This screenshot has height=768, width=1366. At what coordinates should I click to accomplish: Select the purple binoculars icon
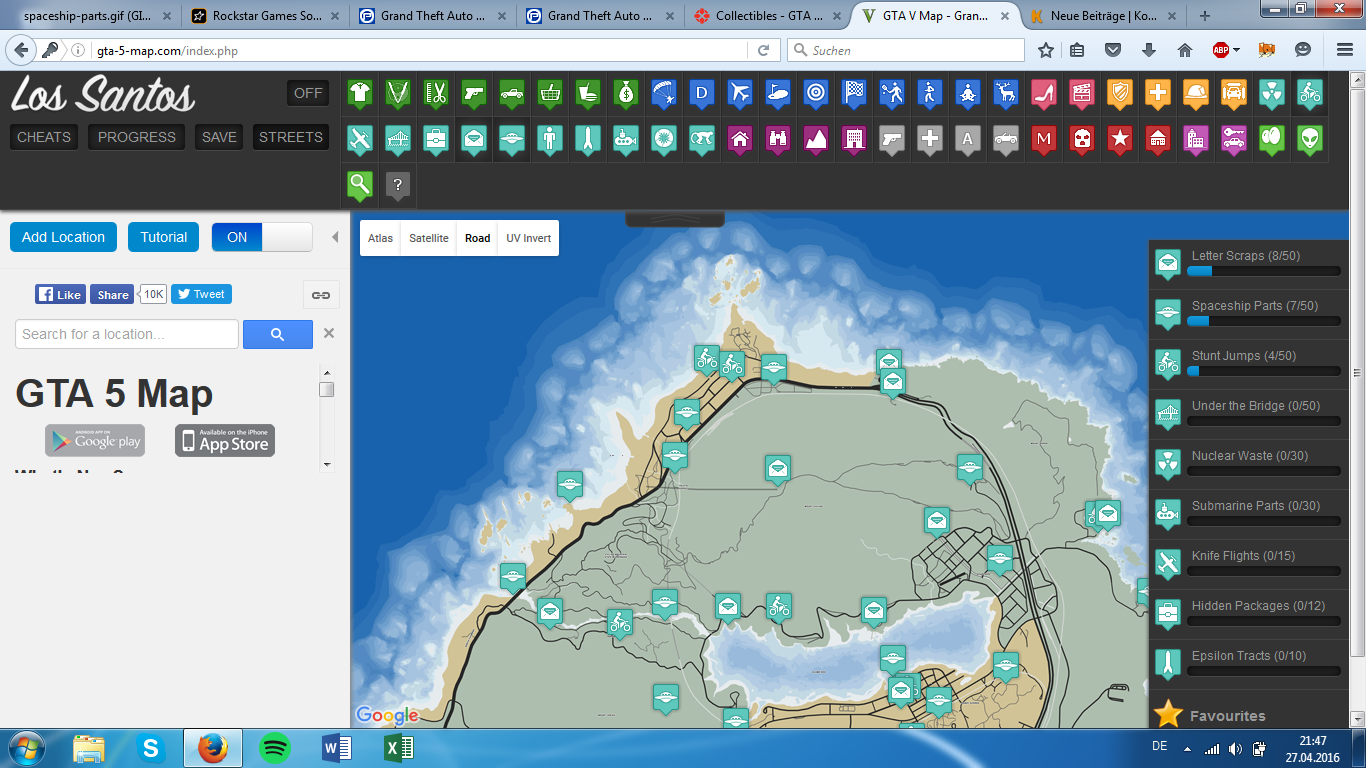pyautogui.click(x=777, y=140)
